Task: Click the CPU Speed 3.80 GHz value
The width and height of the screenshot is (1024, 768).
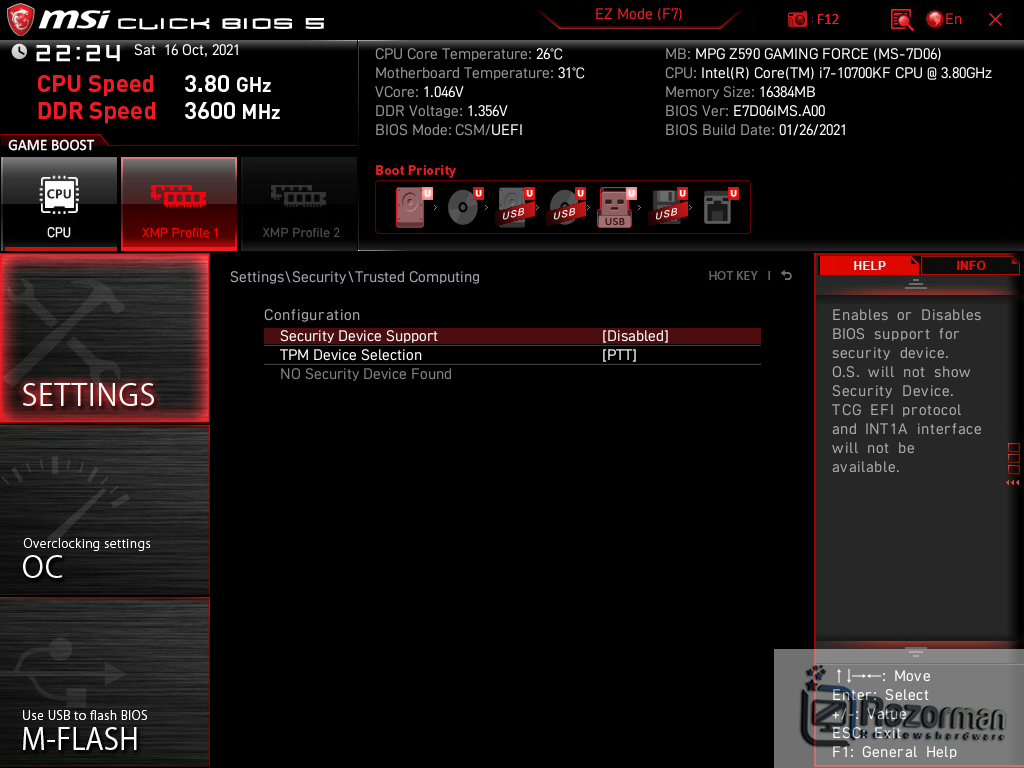Action: coord(227,84)
